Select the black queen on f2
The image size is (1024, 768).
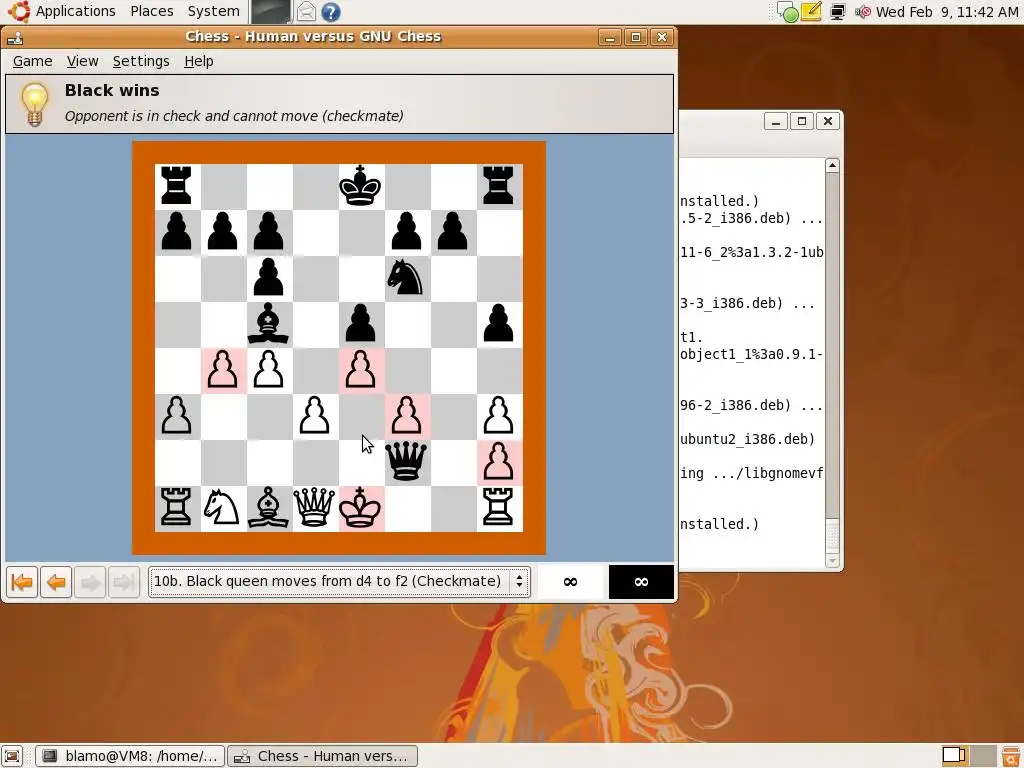click(x=406, y=461)
